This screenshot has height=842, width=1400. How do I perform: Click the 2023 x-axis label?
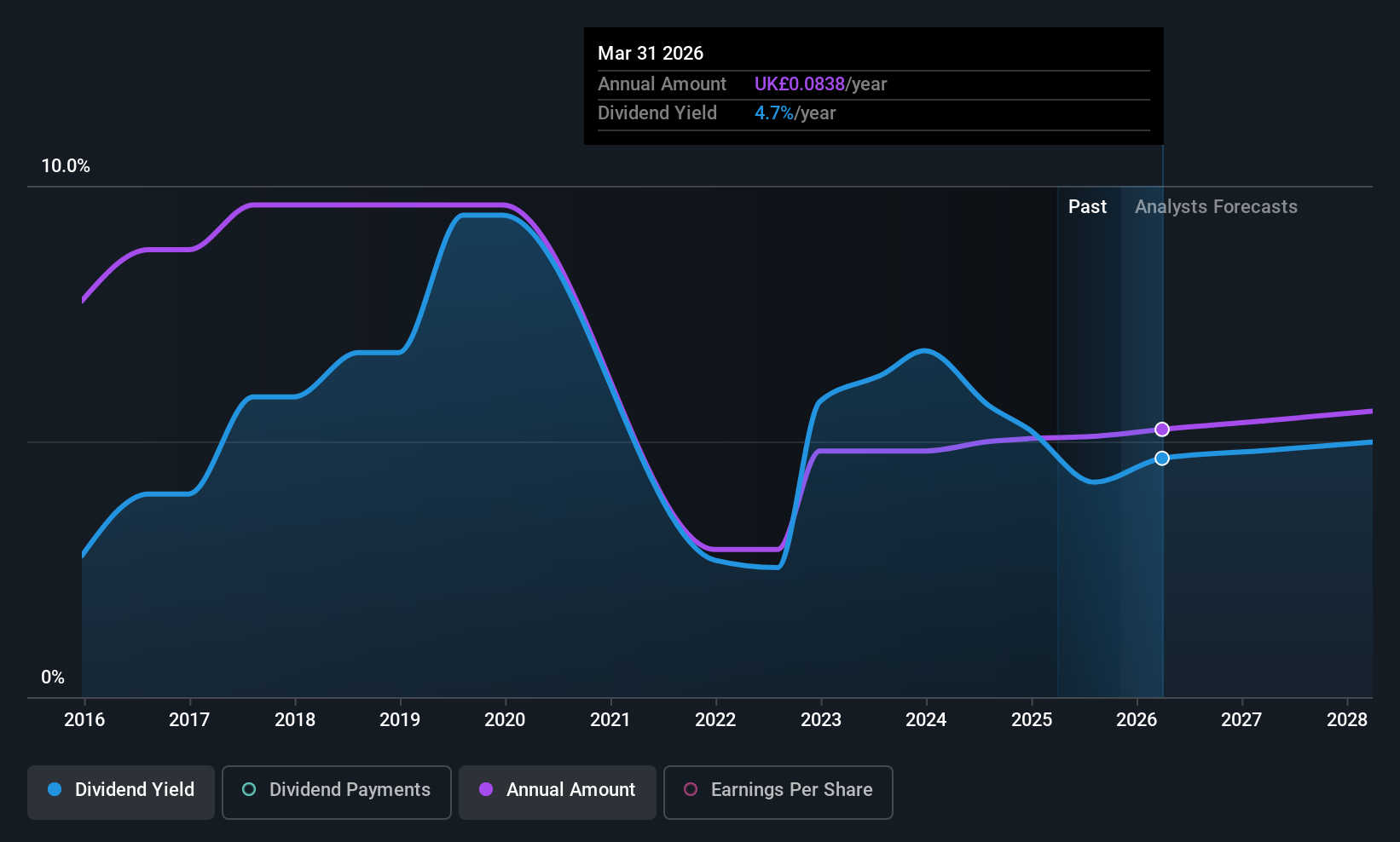821,720
